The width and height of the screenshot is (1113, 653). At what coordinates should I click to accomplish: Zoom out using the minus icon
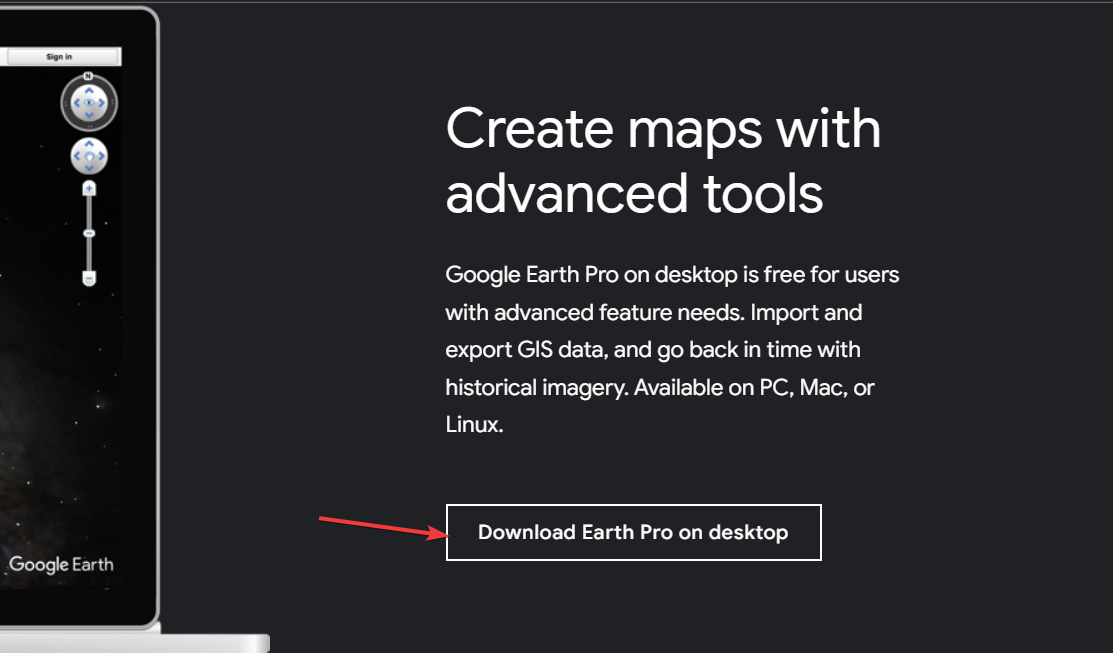[89, 278]
